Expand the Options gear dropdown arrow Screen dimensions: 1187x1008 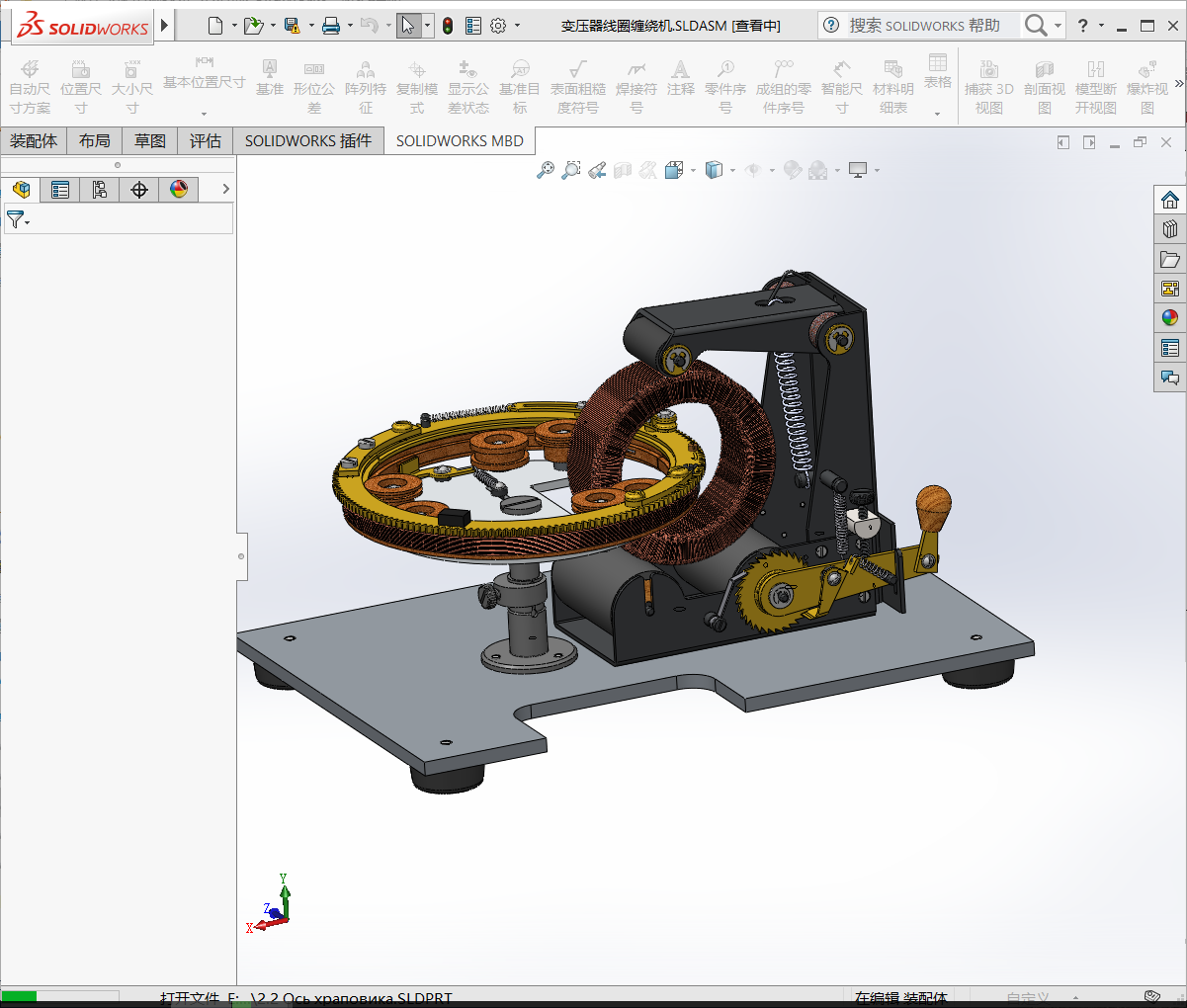[x=517, y=26]
